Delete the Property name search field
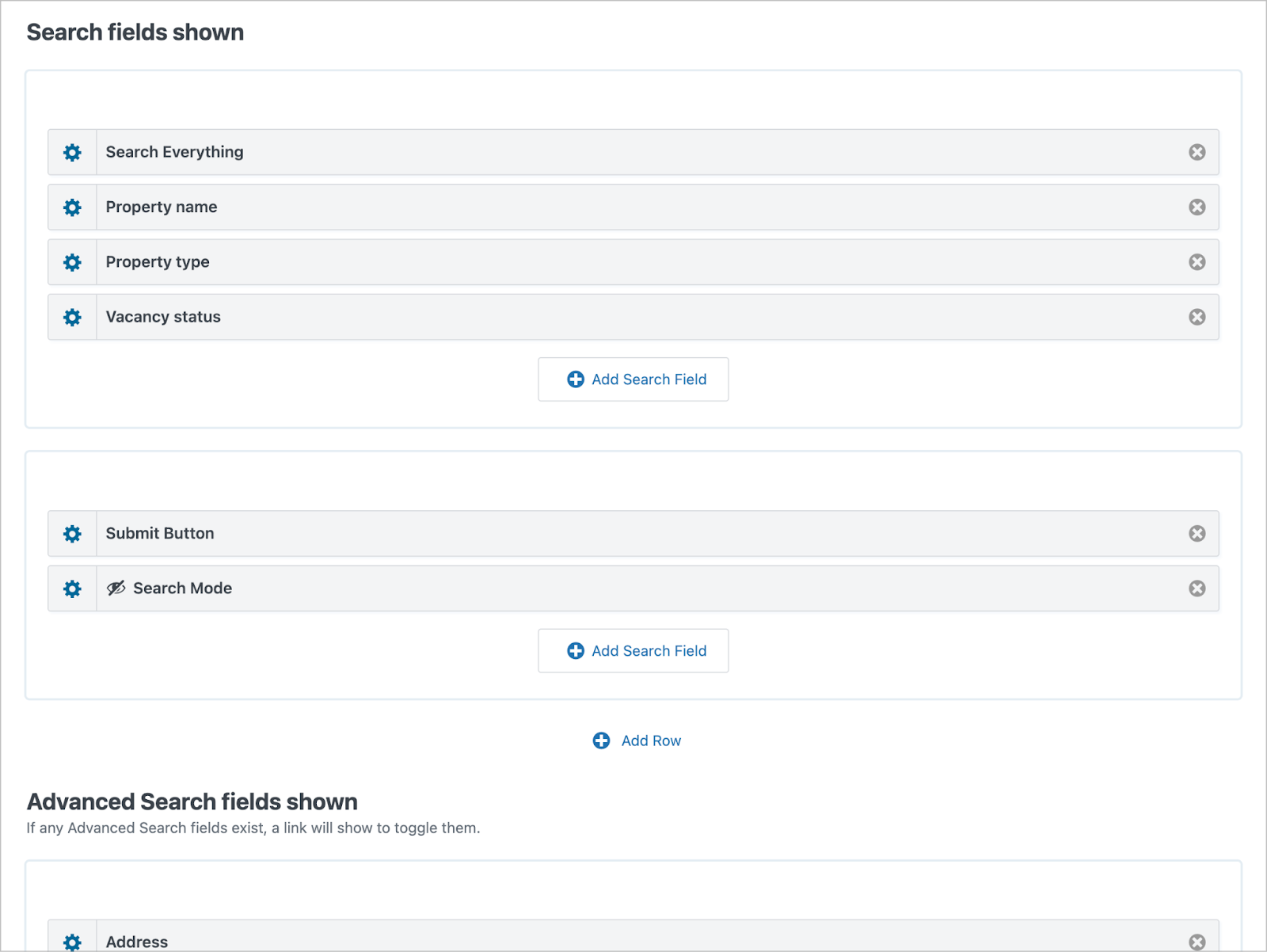The width and height of the screenshot is (1267, 952). pos(1197,207)
